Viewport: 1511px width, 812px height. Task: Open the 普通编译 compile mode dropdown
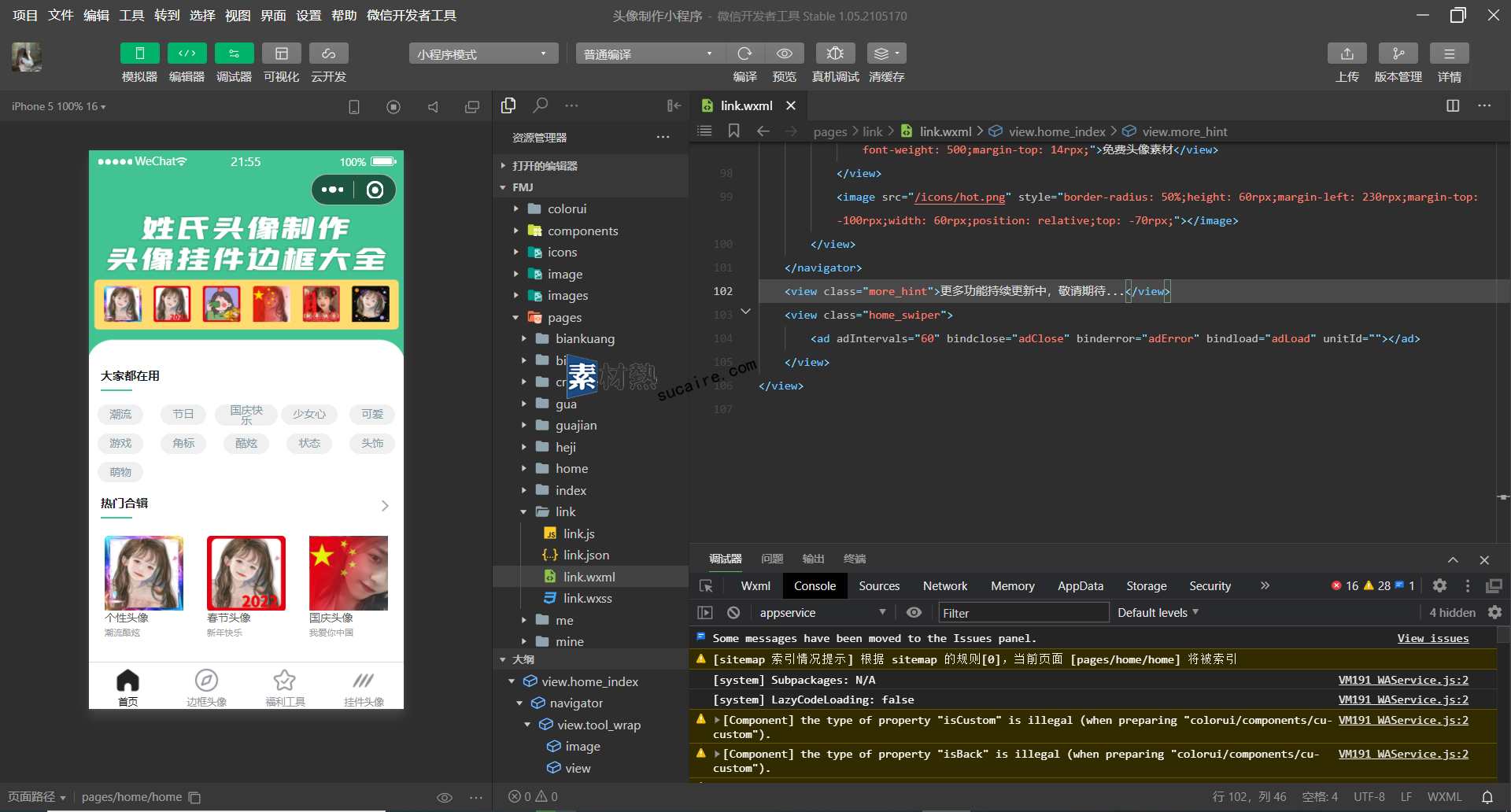(x=649, y=54)
